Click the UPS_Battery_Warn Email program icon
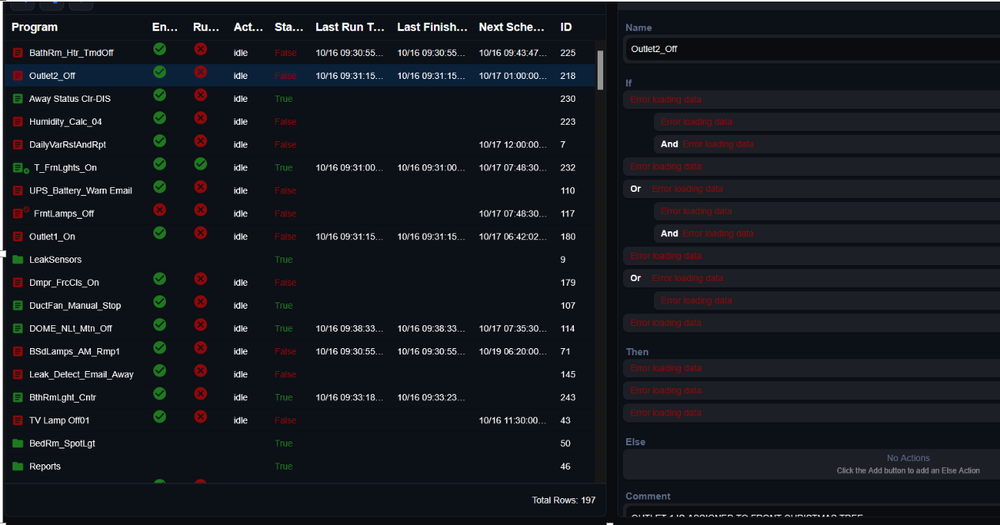1000x525 pixels. 18,191
